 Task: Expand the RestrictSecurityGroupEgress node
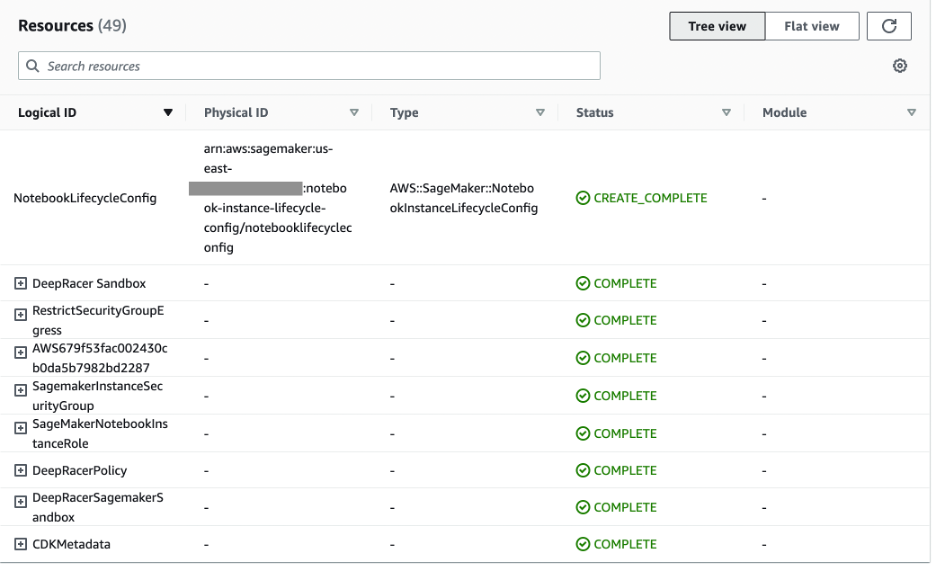pos(21,315)
